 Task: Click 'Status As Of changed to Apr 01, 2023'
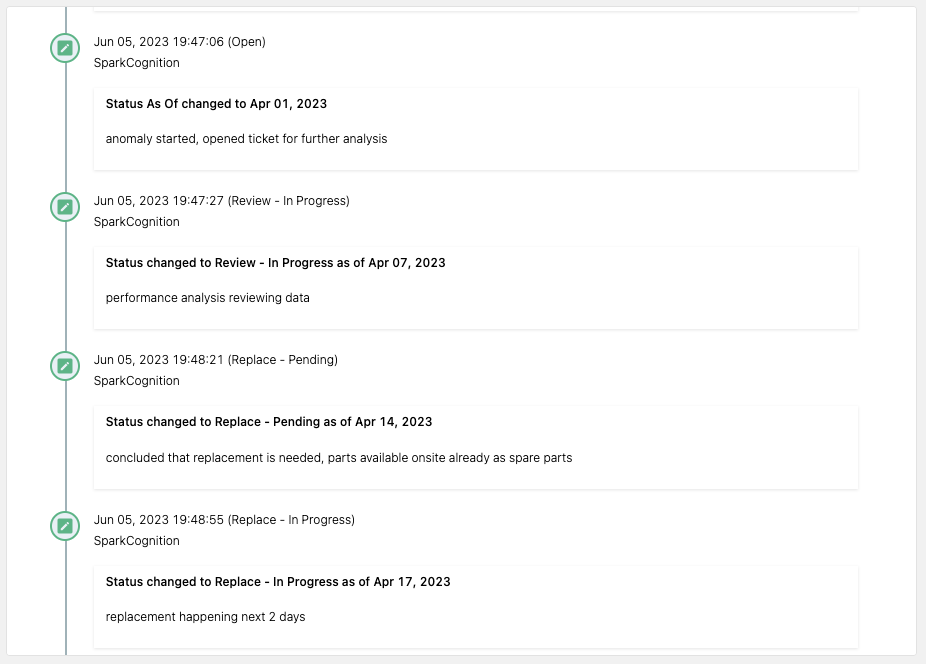point(216,104)
